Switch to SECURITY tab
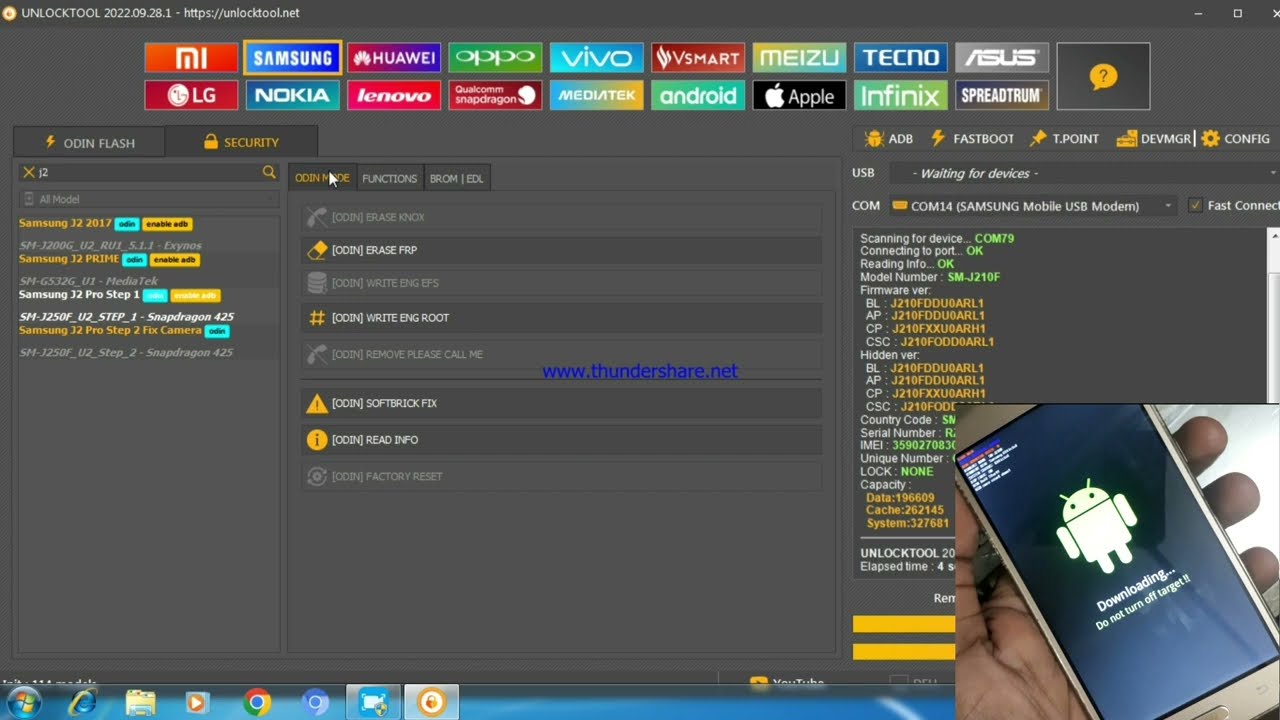The width and height of the screenshot is (1280, 720). point(241,142)
